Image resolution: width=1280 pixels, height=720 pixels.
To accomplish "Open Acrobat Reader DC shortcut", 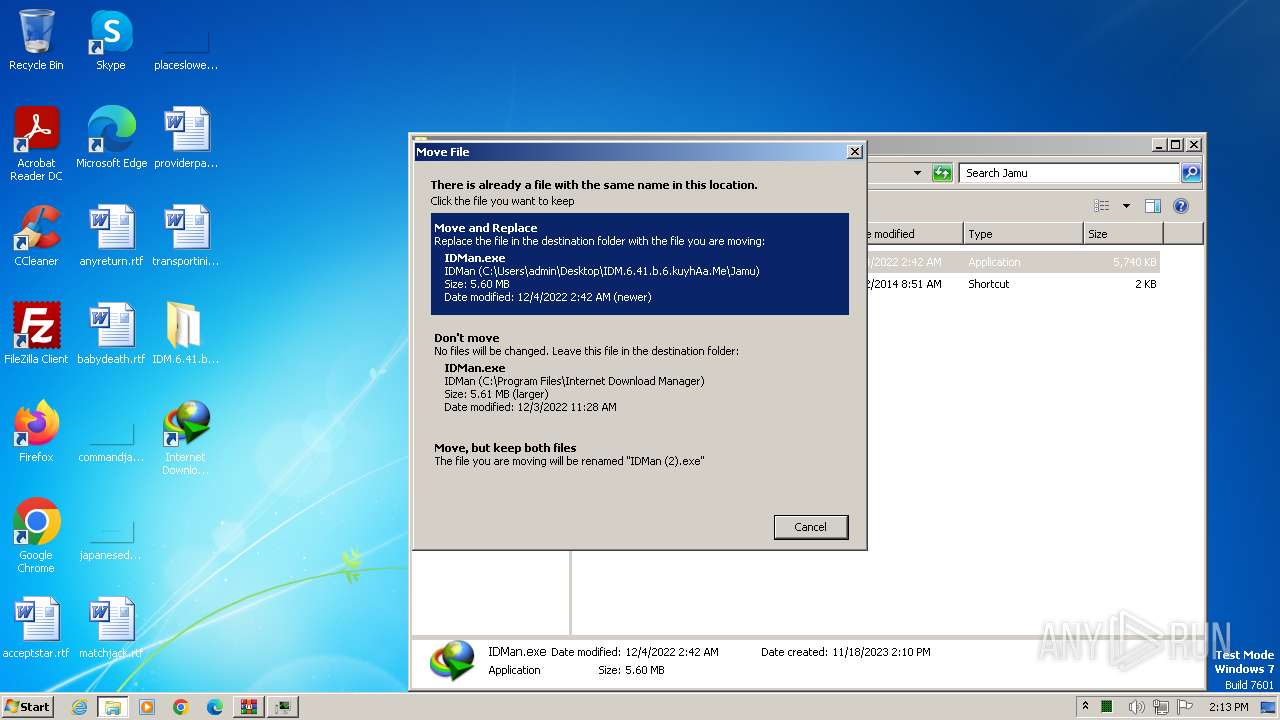I will pos(36,144).
